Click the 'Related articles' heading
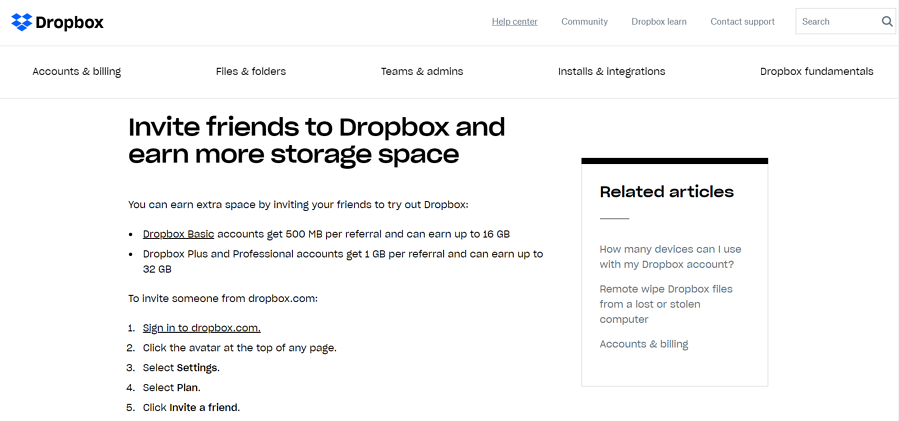 click(667, 192)
